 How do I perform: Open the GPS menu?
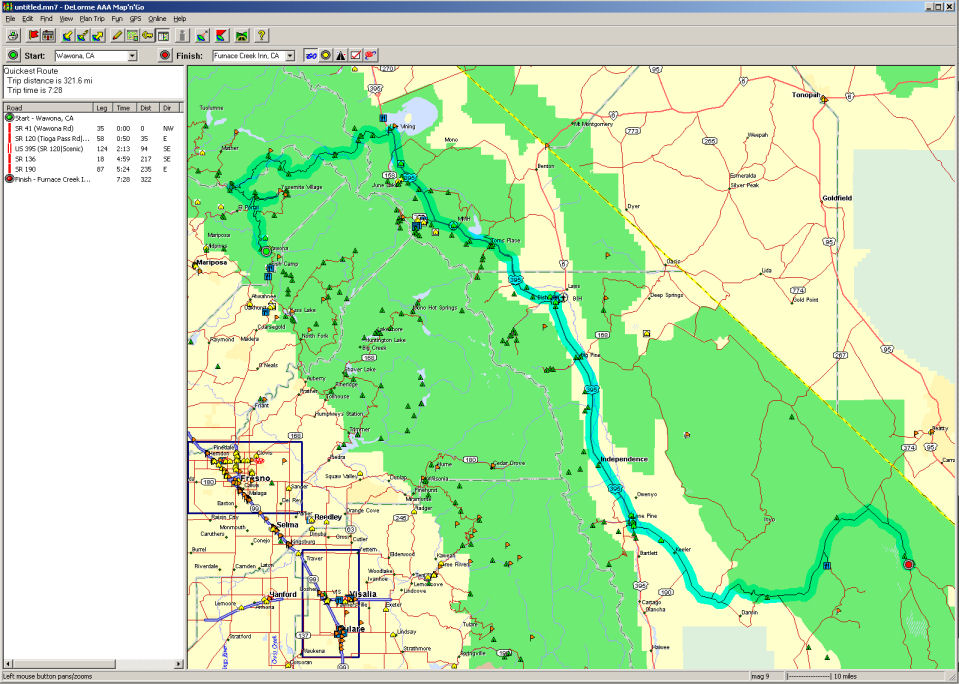(135, 19)
